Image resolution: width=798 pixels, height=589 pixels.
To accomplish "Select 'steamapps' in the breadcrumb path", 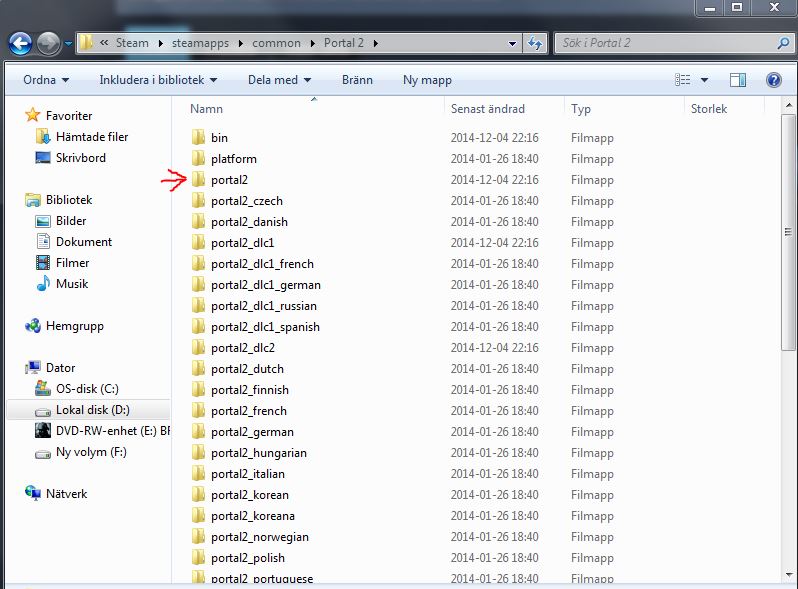I will (x=200, y=43).
